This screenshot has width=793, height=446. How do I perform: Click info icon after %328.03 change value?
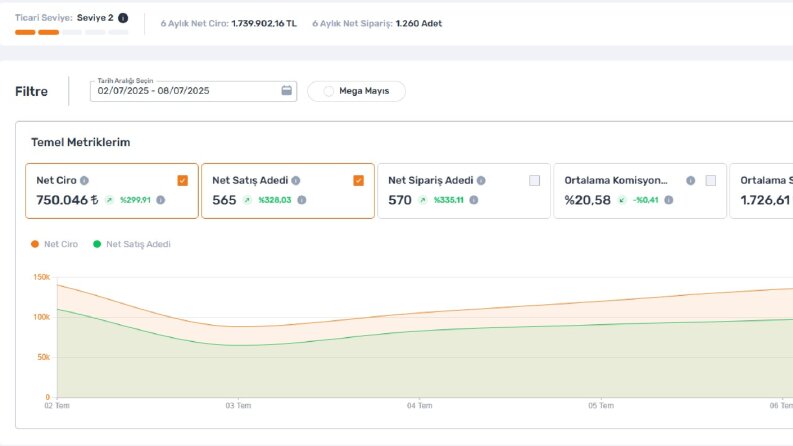pyautogui.click(x=301, y=200)
